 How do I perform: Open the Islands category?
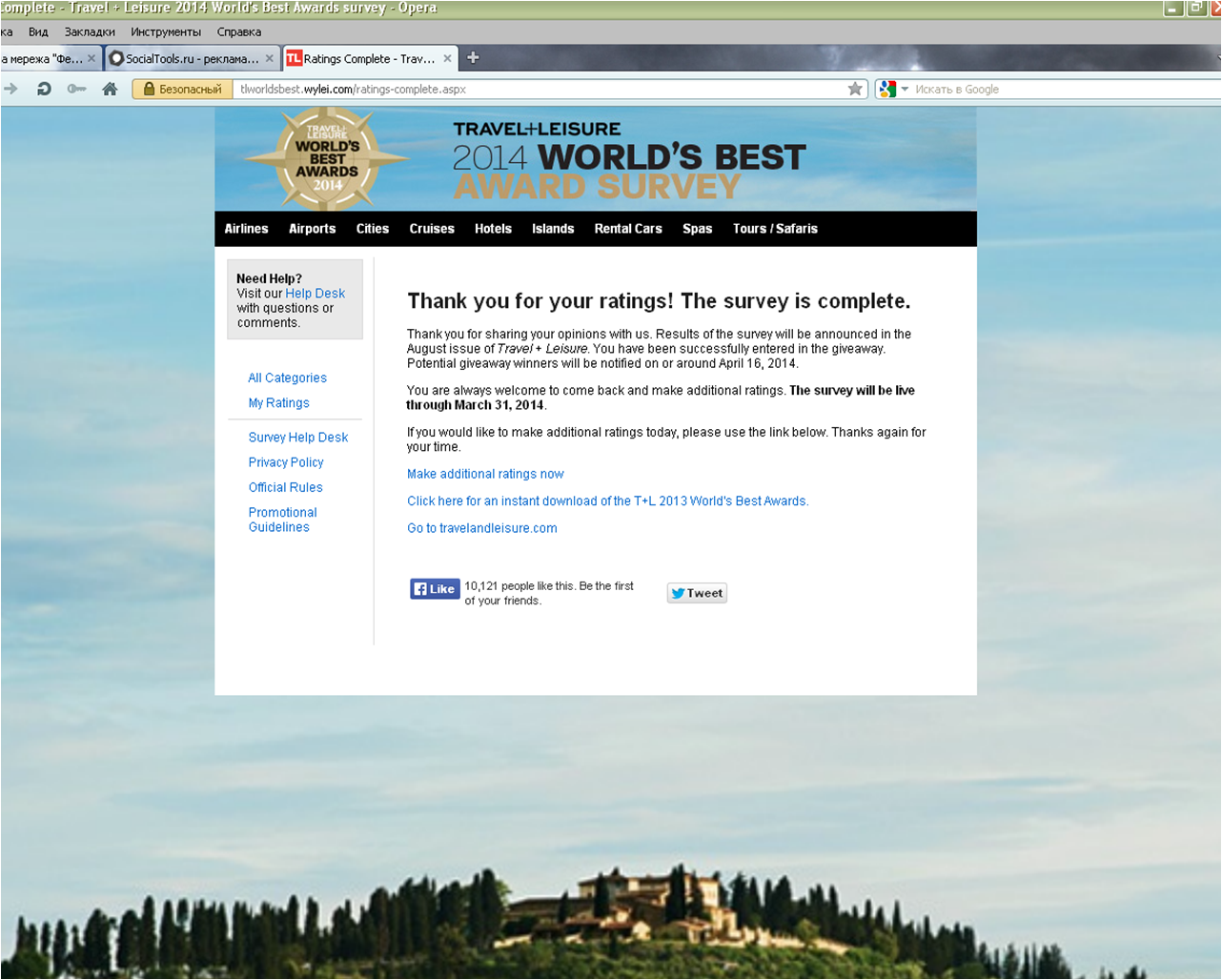tap(553, 229)
